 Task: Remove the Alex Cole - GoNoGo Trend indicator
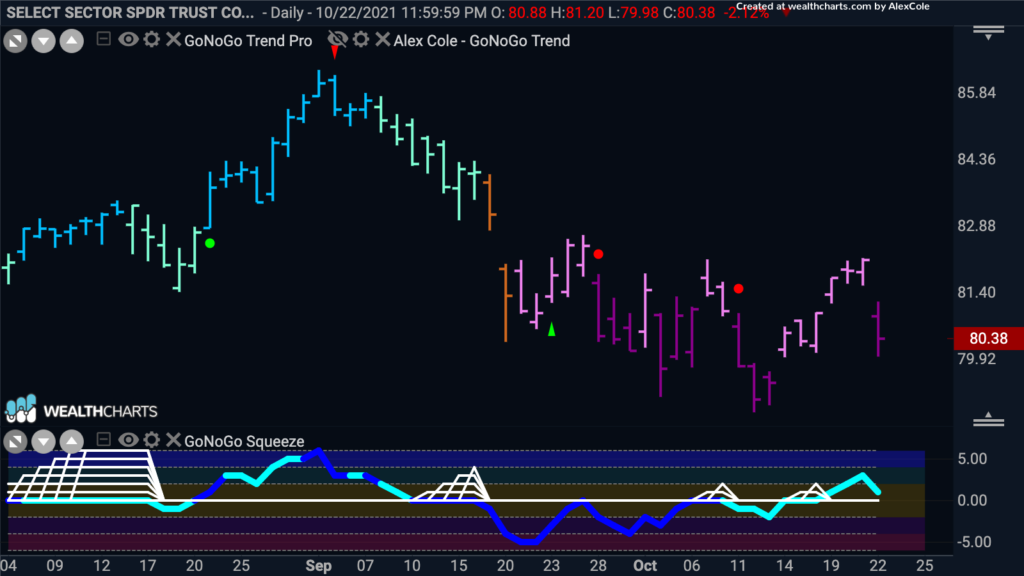click(383, 39)
